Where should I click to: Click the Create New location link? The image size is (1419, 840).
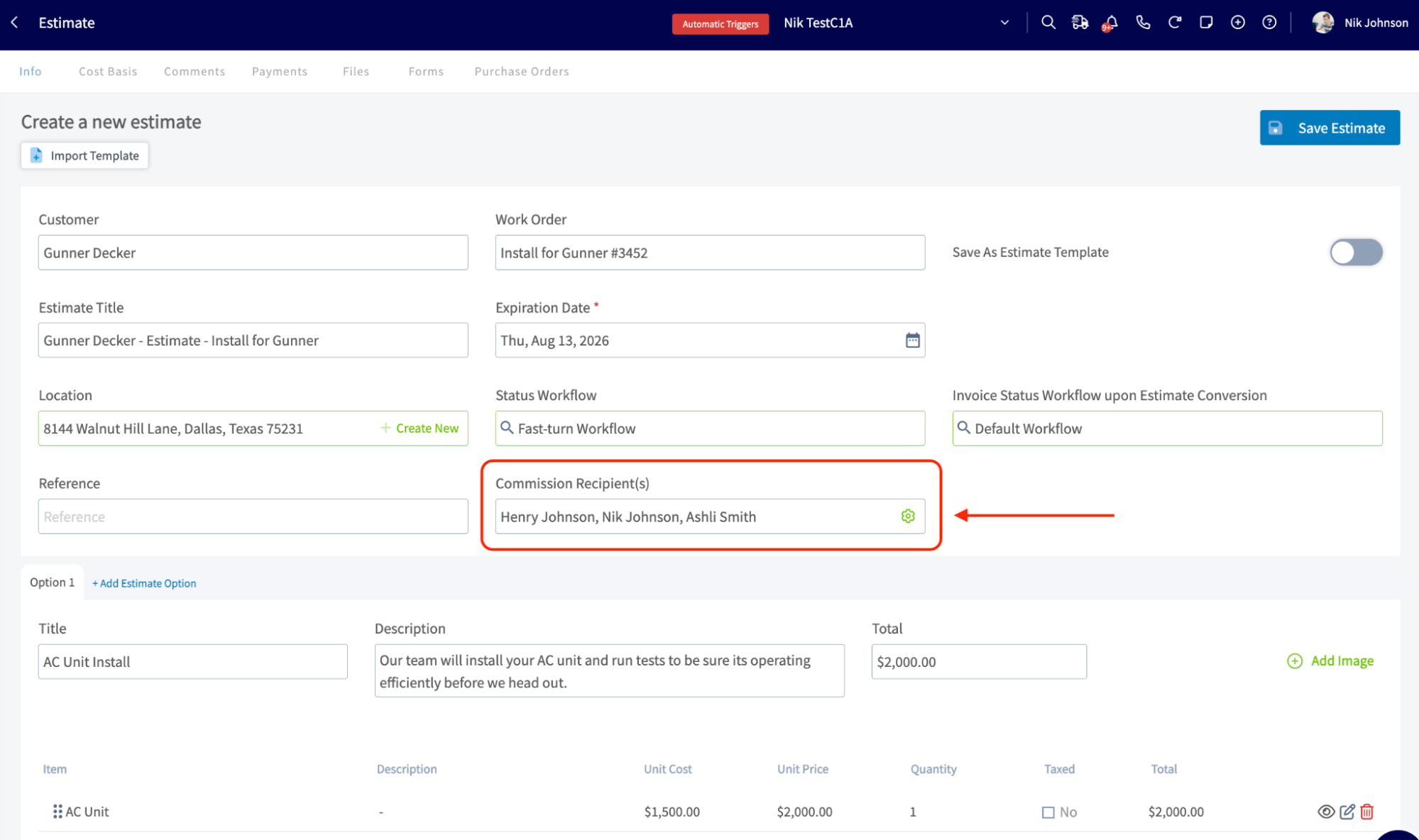[x=420, y=429]
